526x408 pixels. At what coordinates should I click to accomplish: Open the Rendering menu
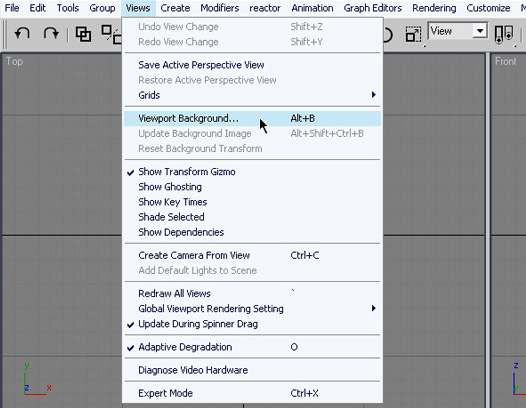coord(434,8)
